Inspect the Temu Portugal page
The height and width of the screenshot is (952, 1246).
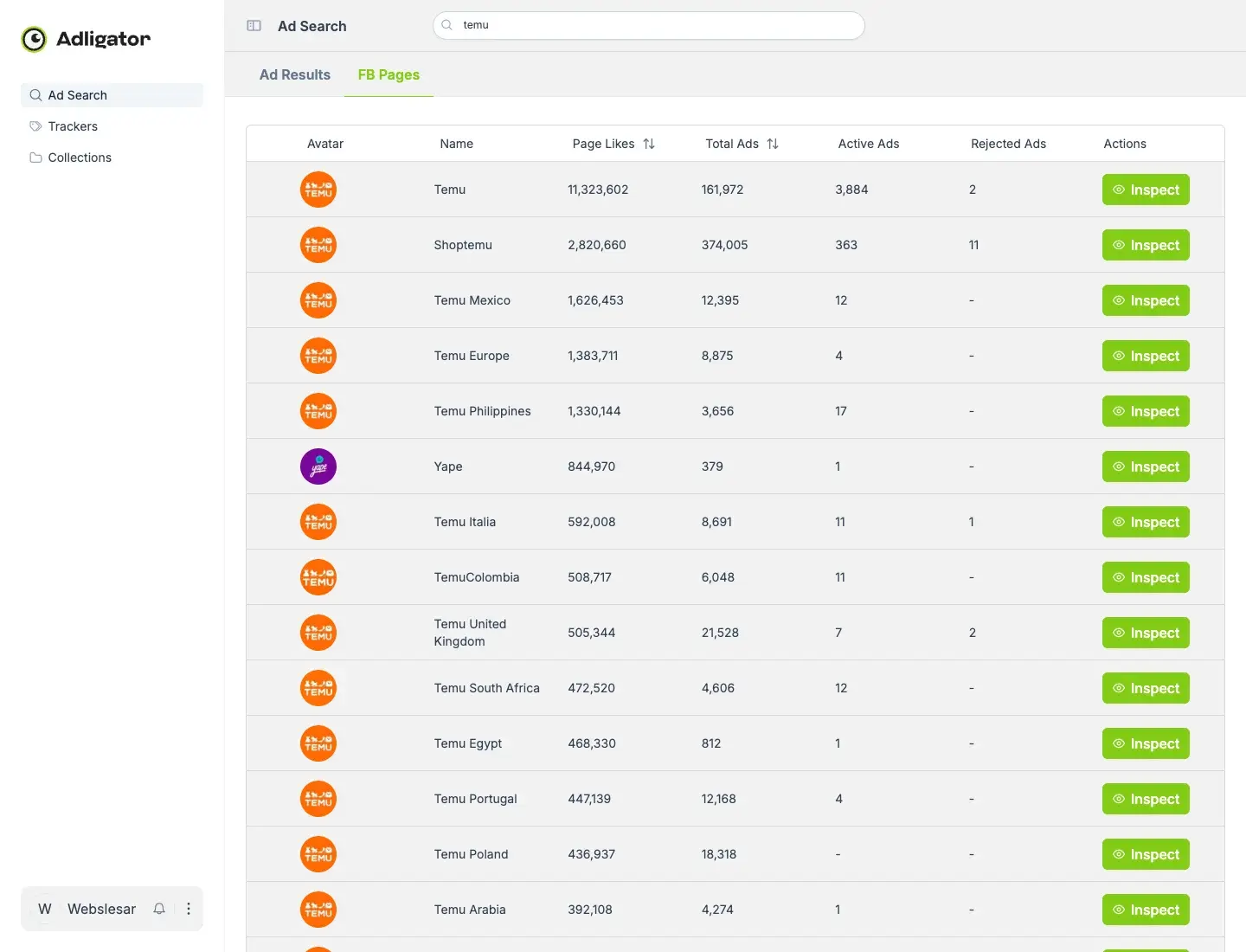tap(1146, 799)
